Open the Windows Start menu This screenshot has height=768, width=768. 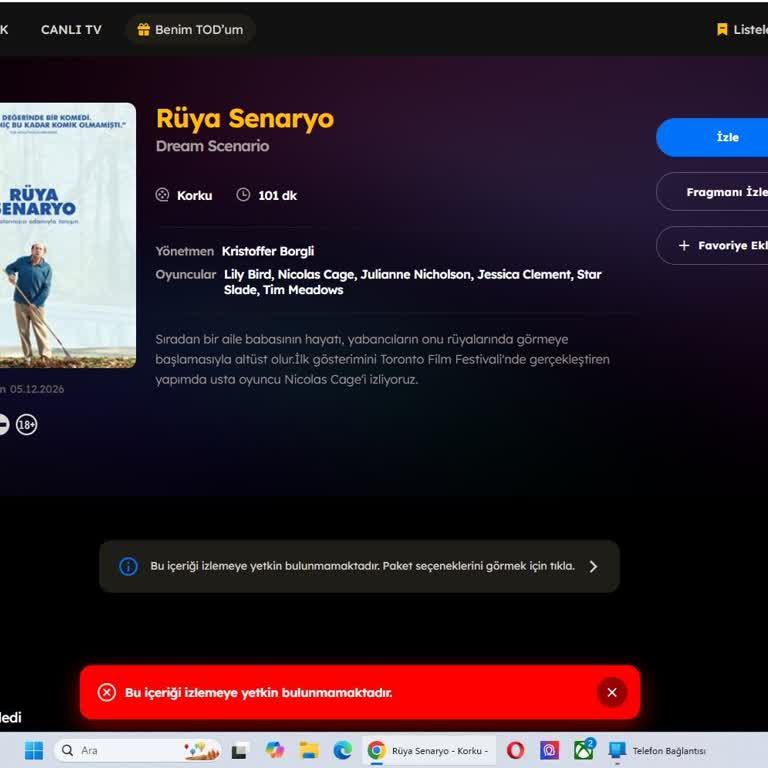(34, 750)
